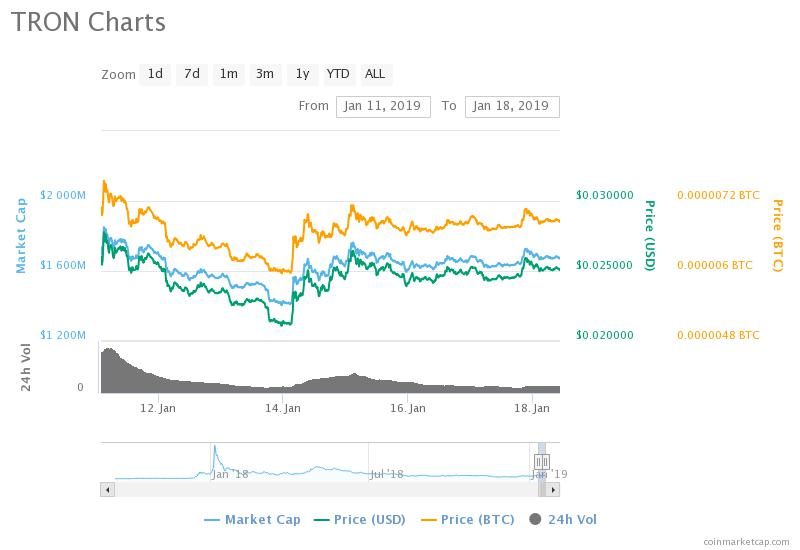Image resolution: width=800 pixels, height=550 pixels.
Task: Set zoom range to 1d
Action: pos(155,74)
